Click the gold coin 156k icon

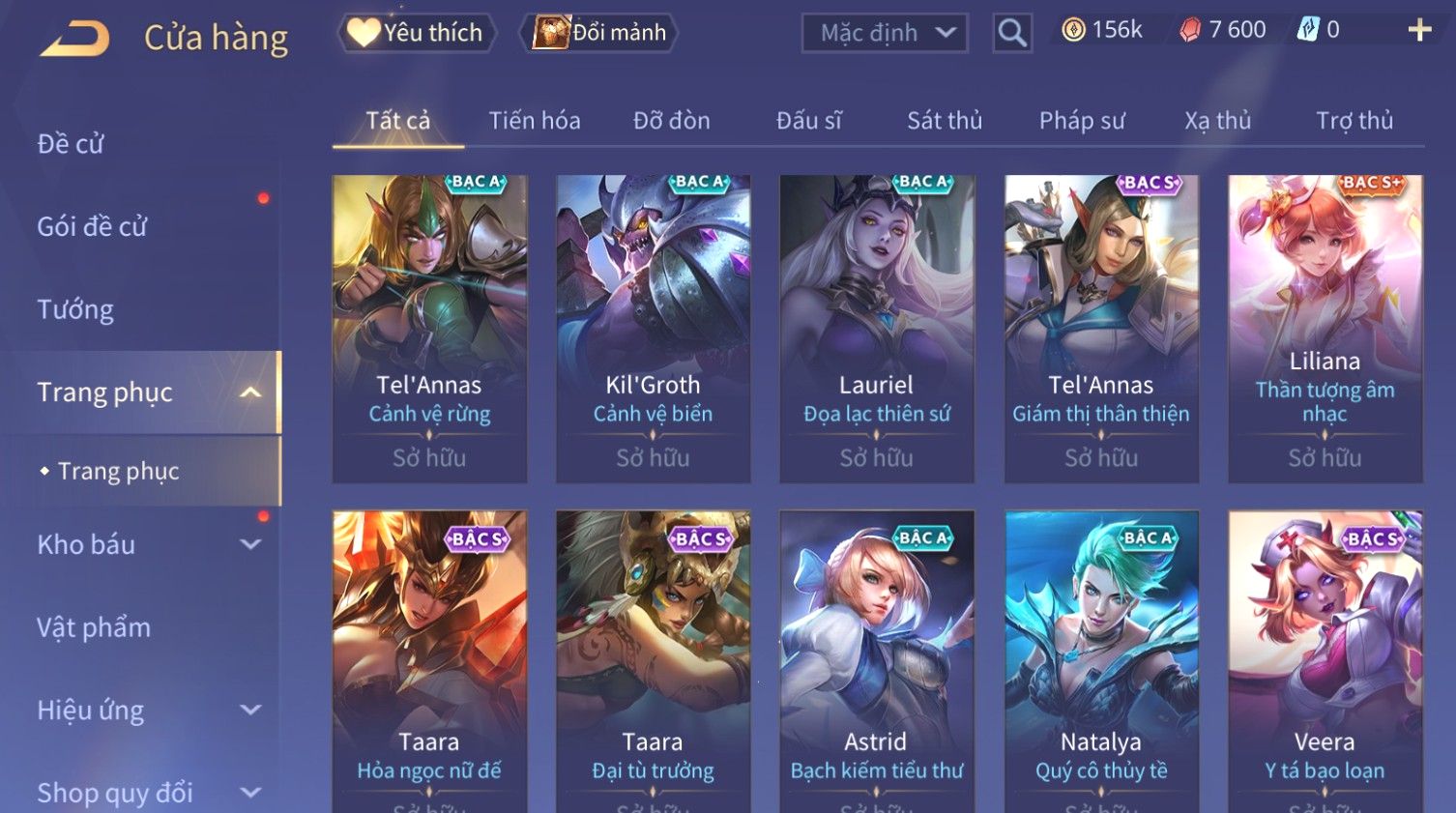coord(1073,30)
